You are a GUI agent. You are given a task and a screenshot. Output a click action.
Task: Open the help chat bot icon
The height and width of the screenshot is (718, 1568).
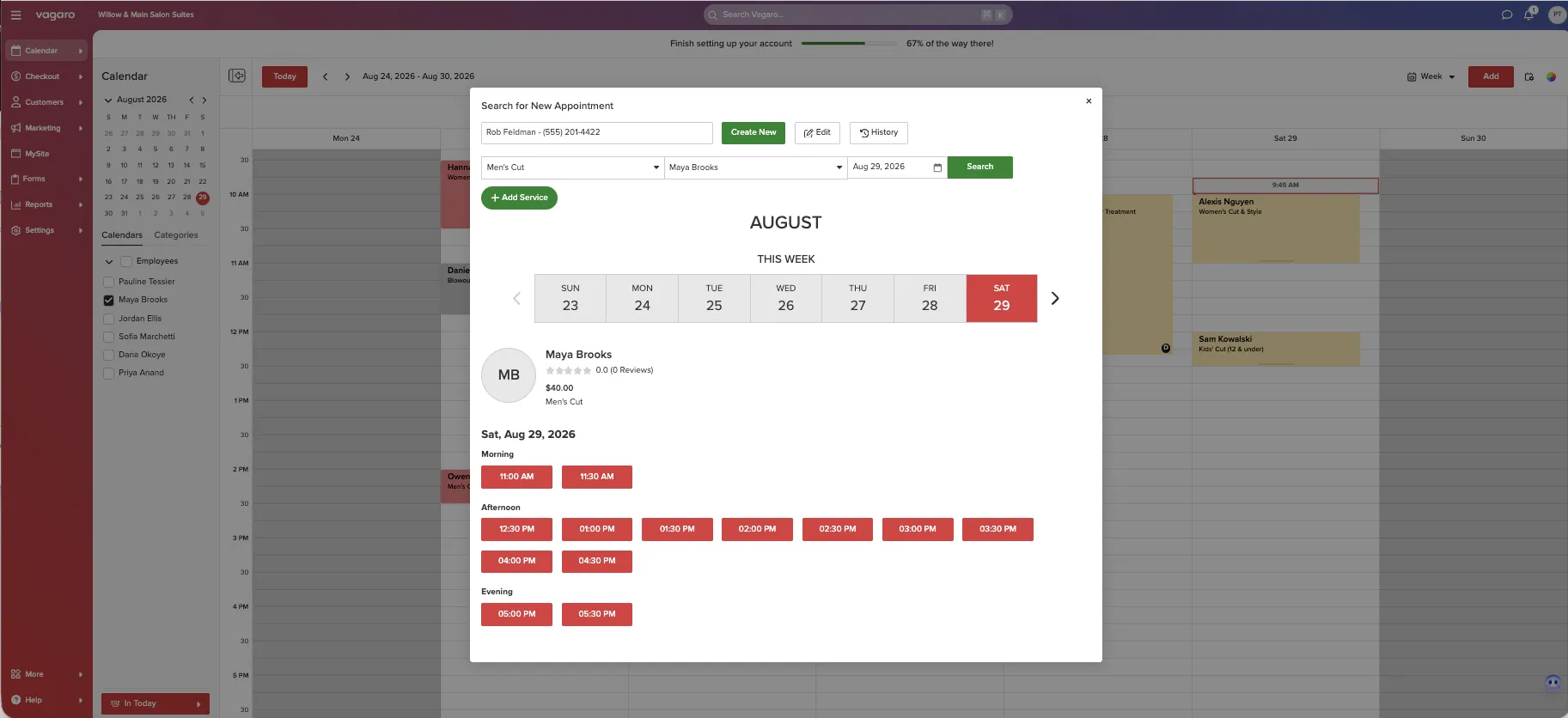[x=1553, y=683]
